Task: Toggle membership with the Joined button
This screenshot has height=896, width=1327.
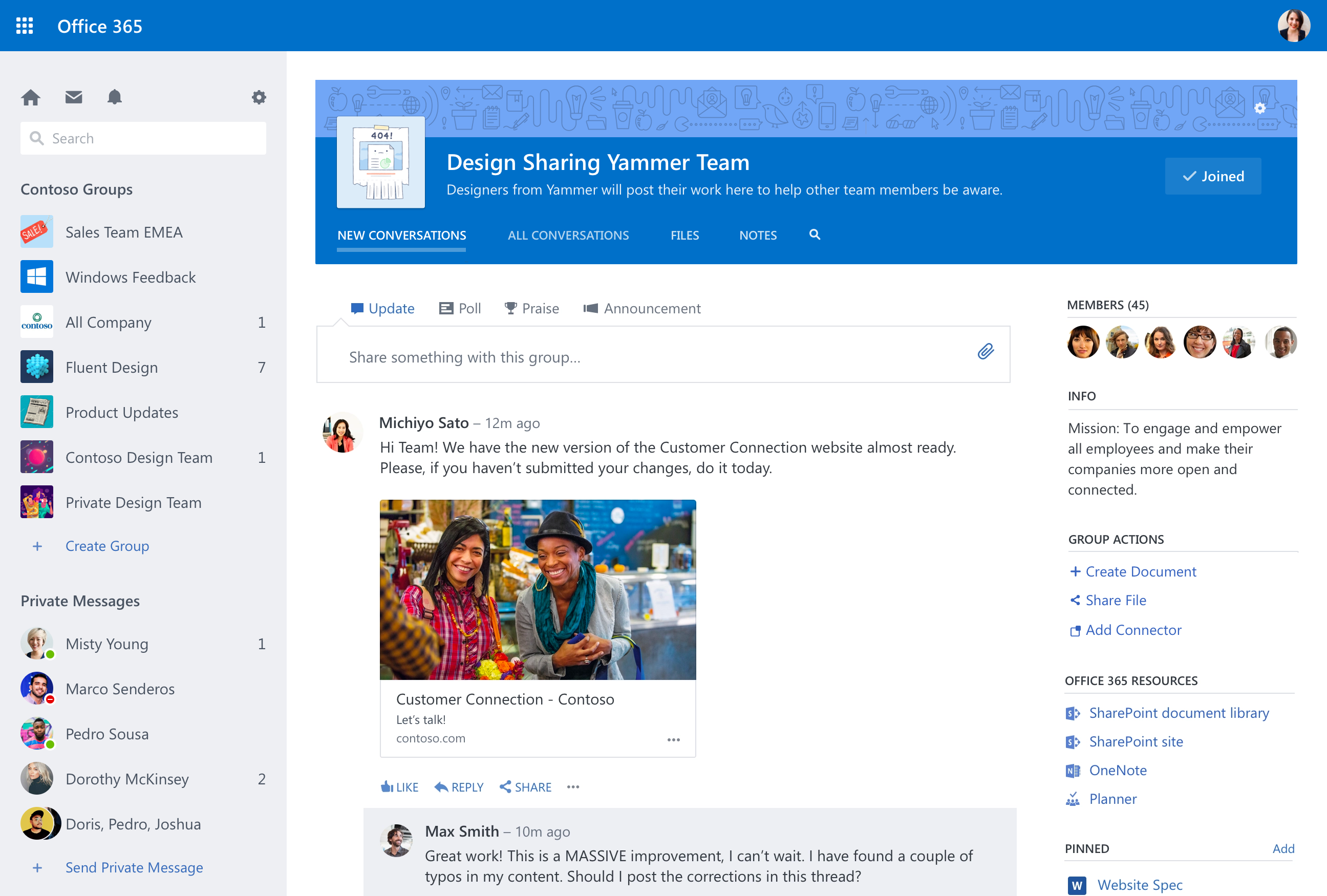Action: pyautogui.click(x=1213, y=176)
